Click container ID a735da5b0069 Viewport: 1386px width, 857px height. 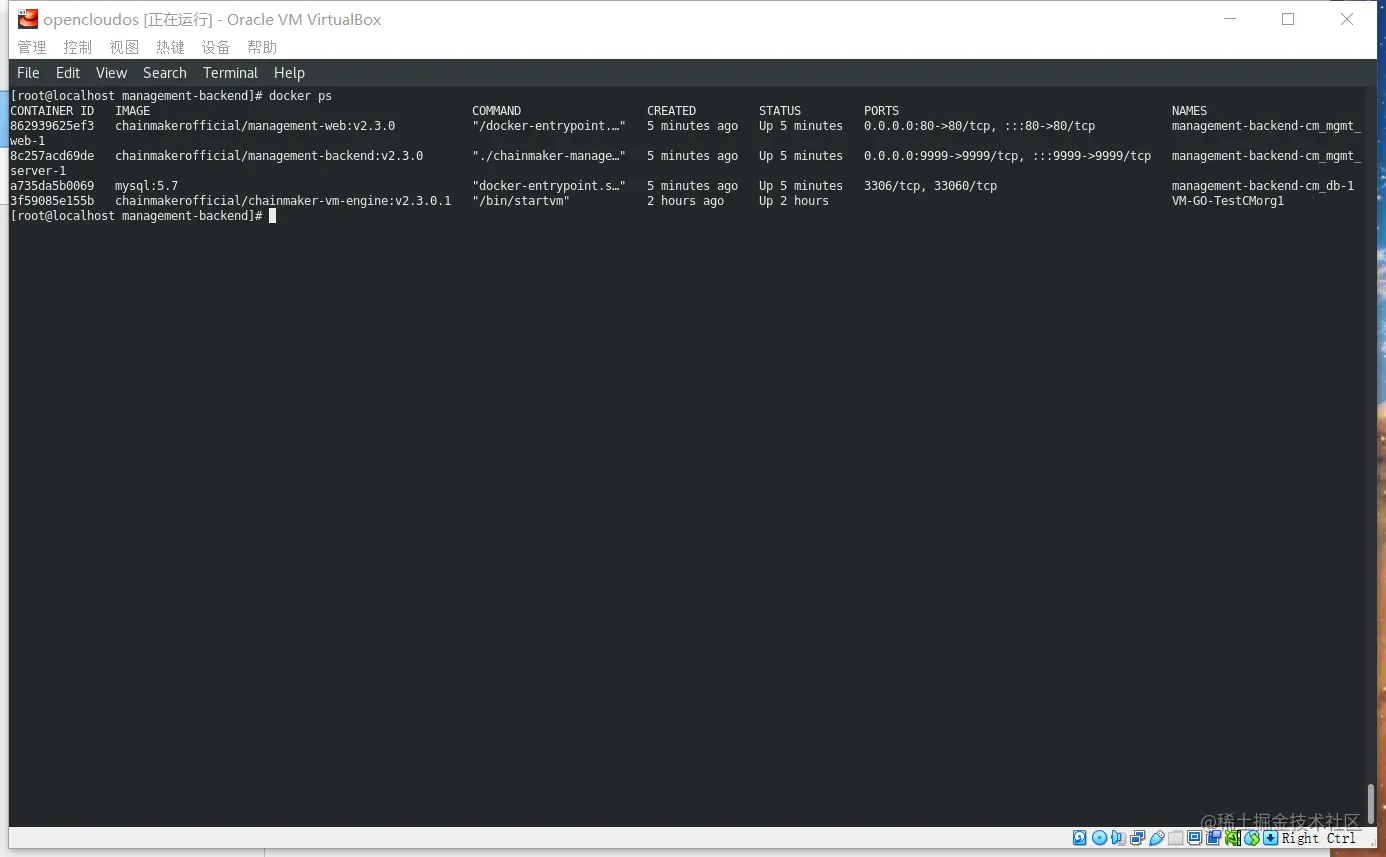(52, 186)
